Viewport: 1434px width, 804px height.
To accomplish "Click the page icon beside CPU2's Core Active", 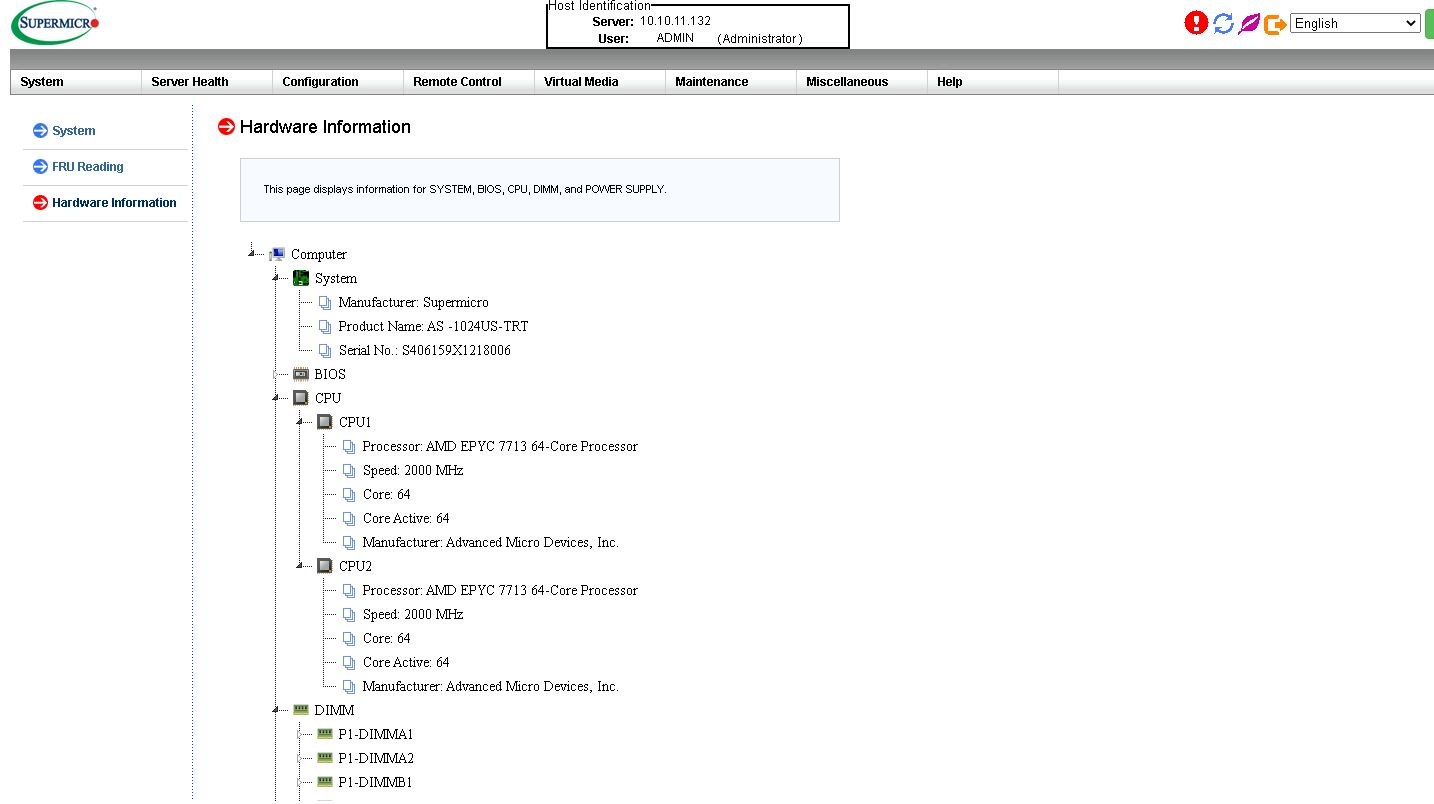I will (x=349, y=662).
